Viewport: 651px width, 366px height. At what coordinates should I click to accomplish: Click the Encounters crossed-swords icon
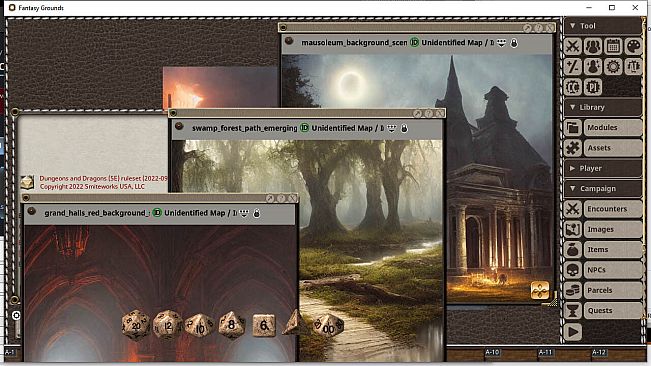[x=573, y=209]
